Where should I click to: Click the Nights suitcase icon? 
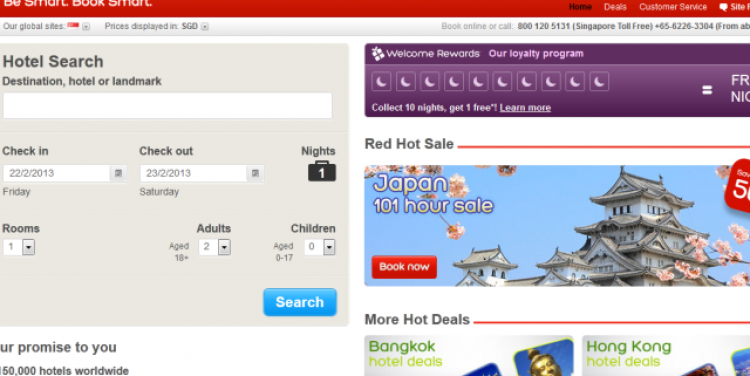[x=322, y=171]
